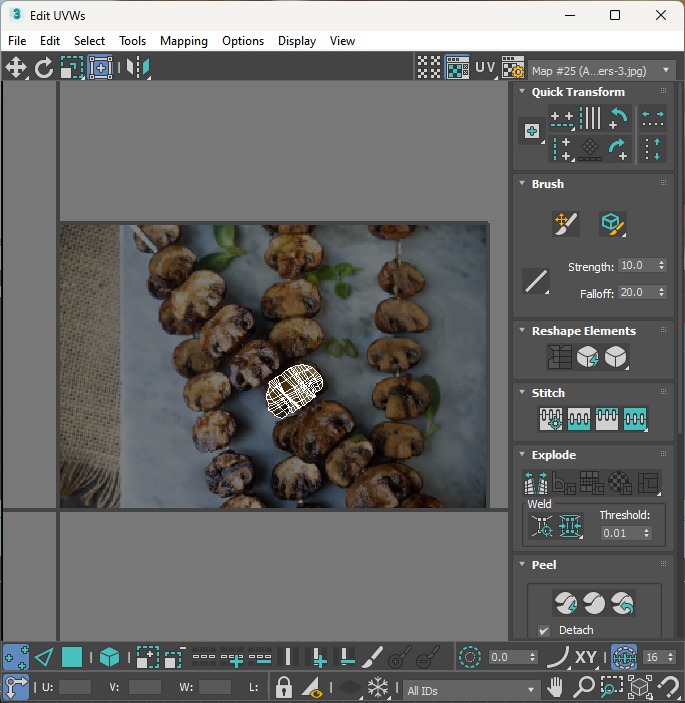Screen dimensions: 685x703
Task: Open the Mapping menu
Action: tap(184, 41)
